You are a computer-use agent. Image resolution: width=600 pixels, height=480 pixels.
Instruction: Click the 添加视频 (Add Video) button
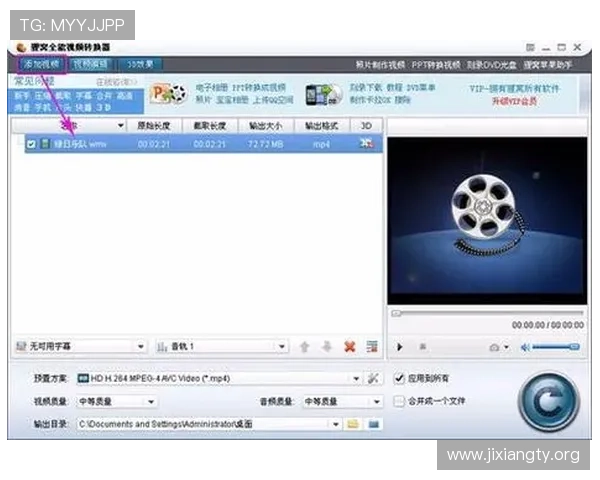(x=42, y=64)
